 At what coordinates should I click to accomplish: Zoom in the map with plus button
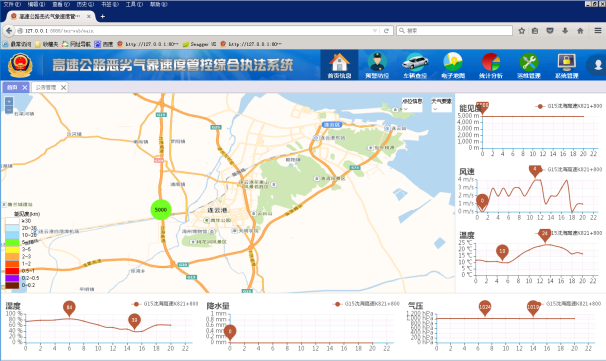pyautogui.click(x=9, y=101)
